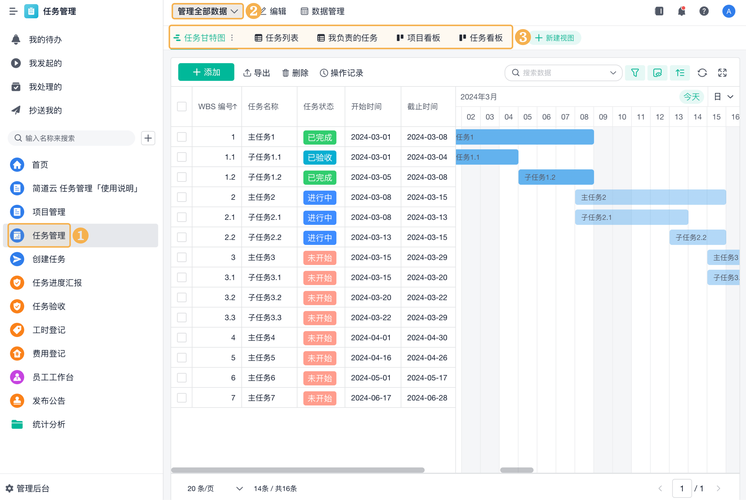The width and height of the screenshot is (746, 500).
Task: Expand the 管理全部数据 dropdown
Action: tap(207, 12)
